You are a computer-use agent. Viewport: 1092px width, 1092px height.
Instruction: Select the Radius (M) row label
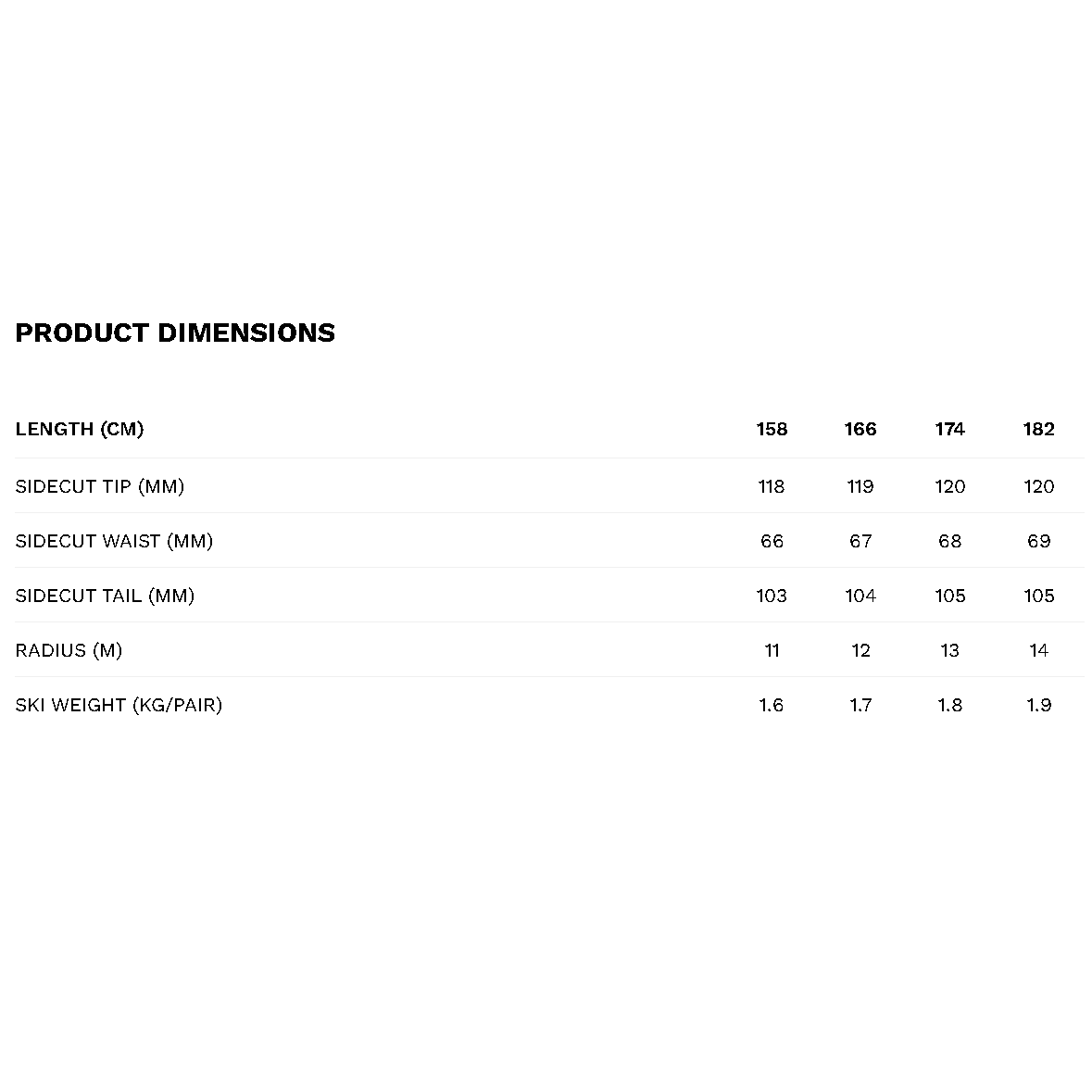tap(69, 650)
